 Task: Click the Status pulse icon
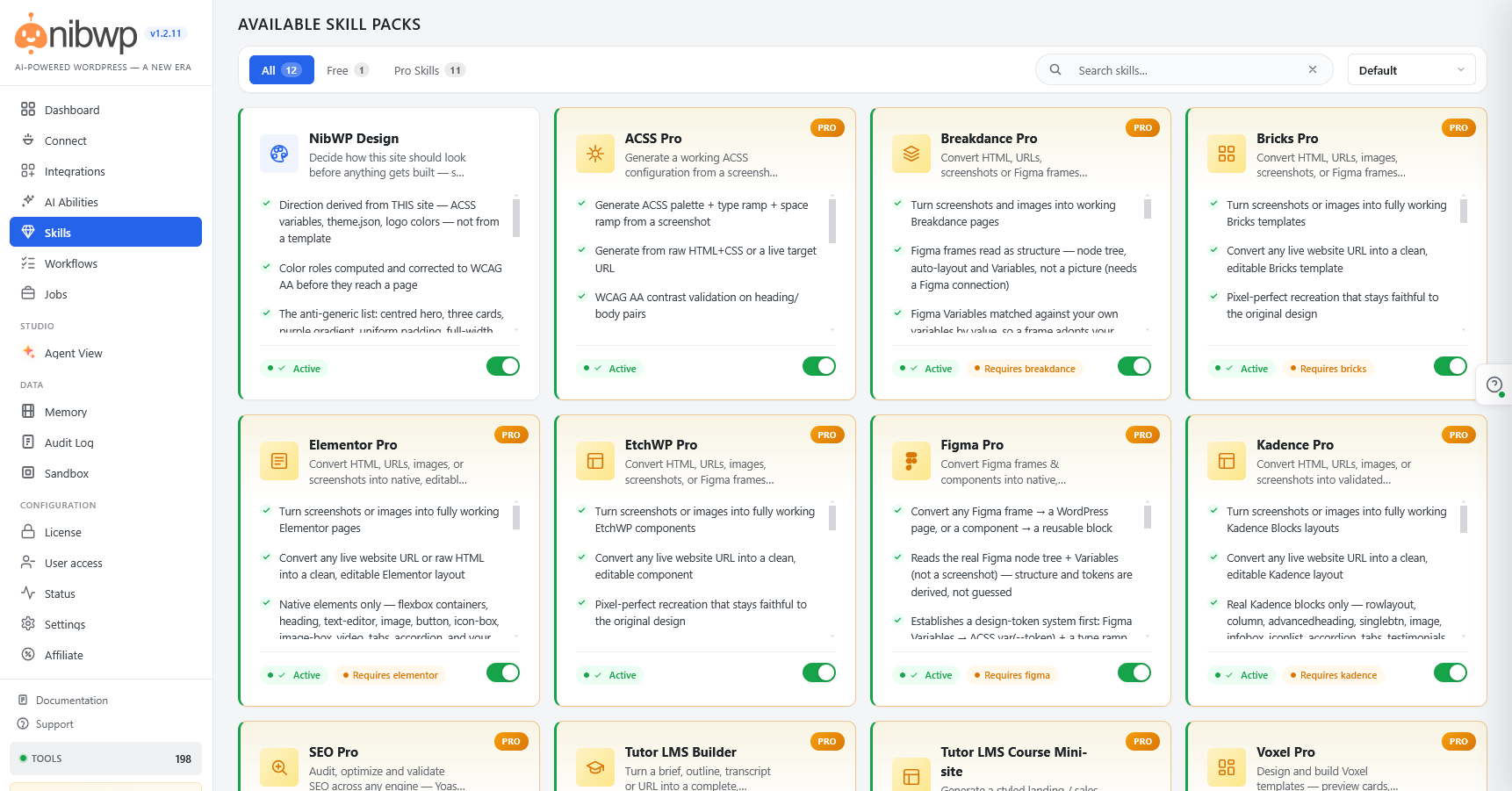[x=28, y=593]
